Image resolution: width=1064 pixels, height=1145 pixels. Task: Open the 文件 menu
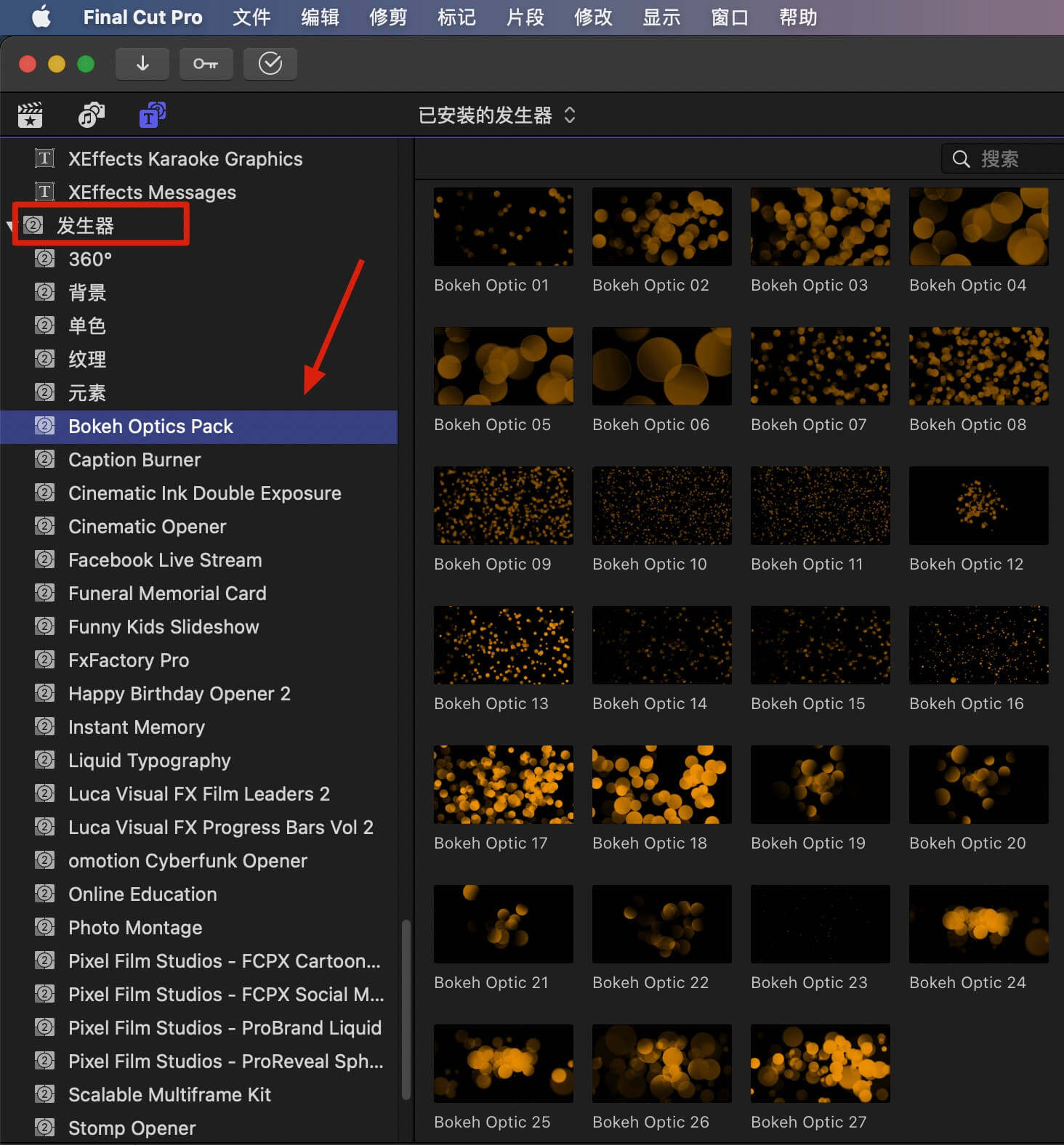click(x=251, y=17)
